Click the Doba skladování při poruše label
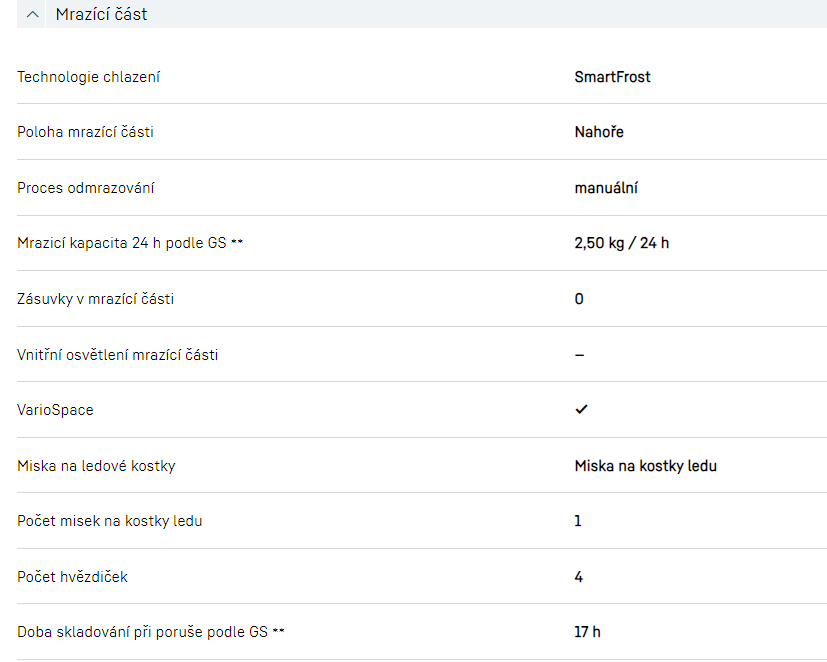 [142, 632]
